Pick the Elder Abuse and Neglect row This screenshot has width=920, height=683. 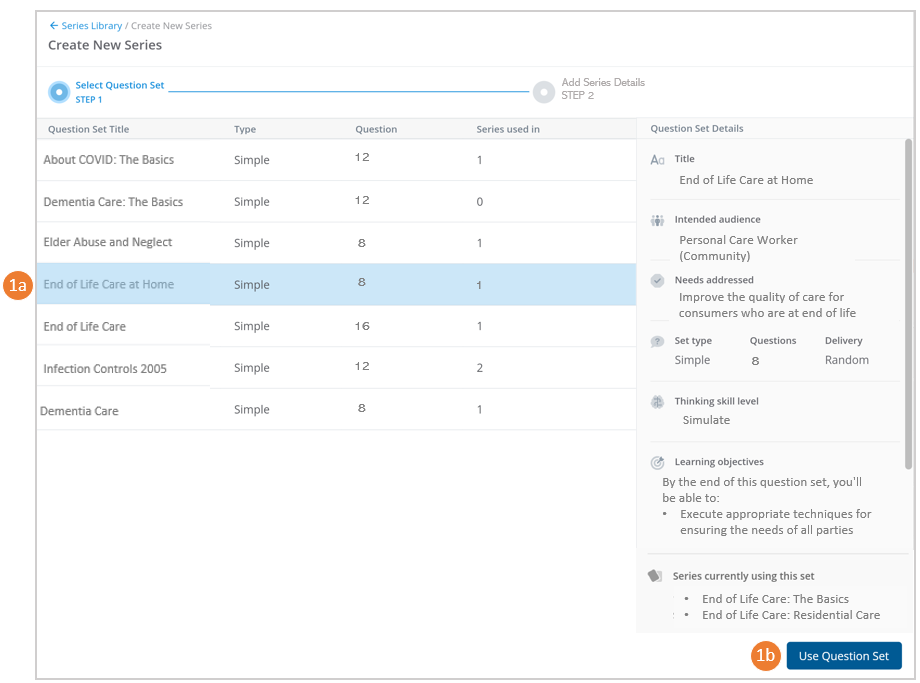point(108,243)
